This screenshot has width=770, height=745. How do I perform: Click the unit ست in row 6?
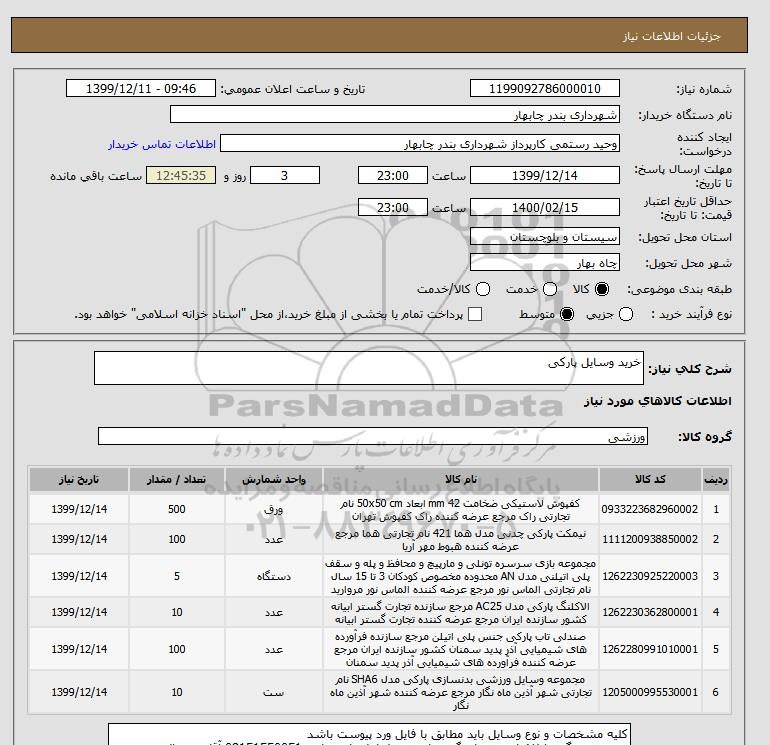coord(274,692)
